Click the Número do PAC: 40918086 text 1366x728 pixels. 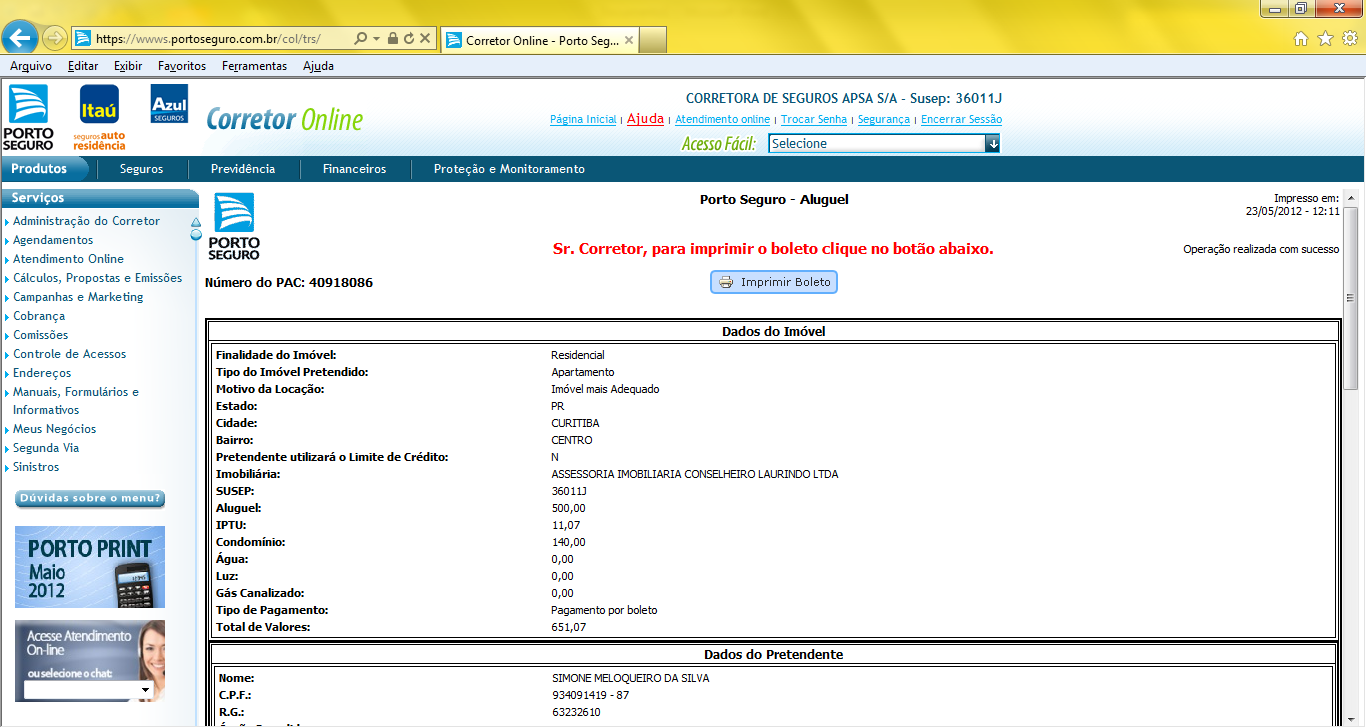289,283
